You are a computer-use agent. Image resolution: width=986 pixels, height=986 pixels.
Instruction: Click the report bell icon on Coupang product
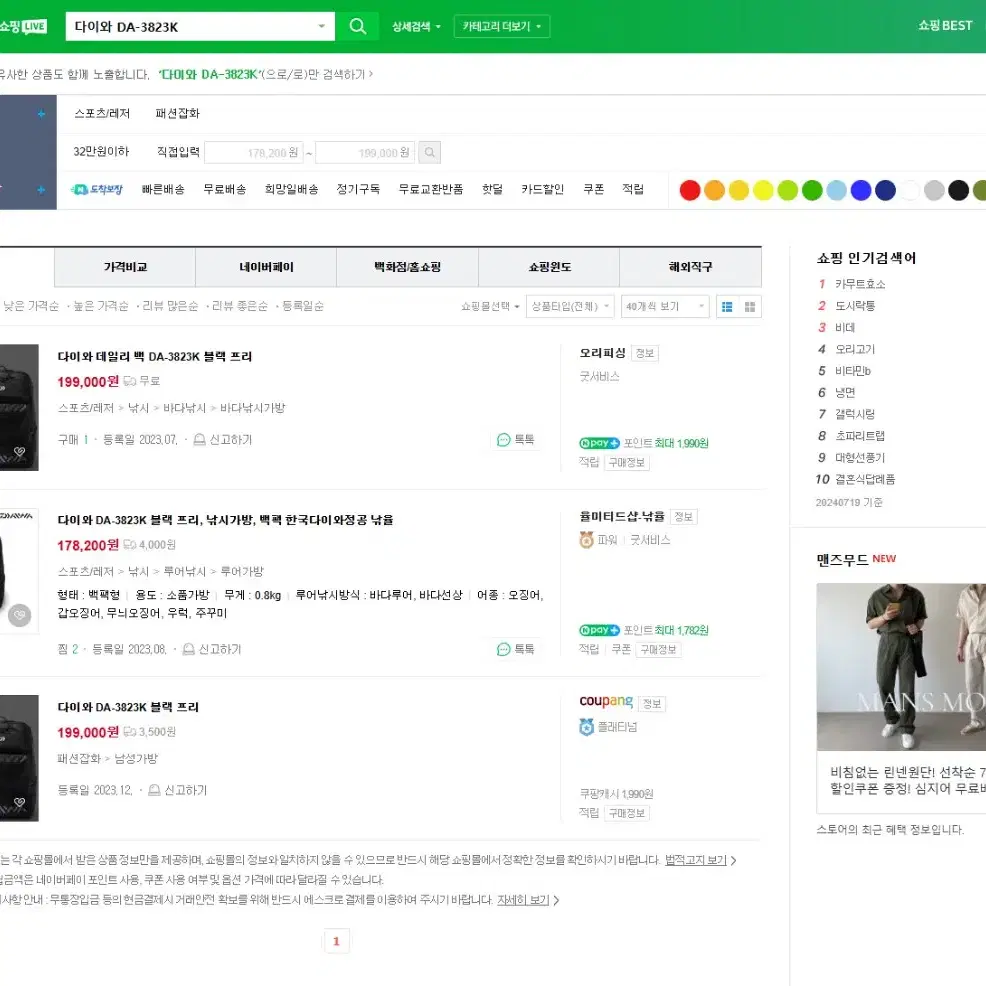click(x=154, y=790)
